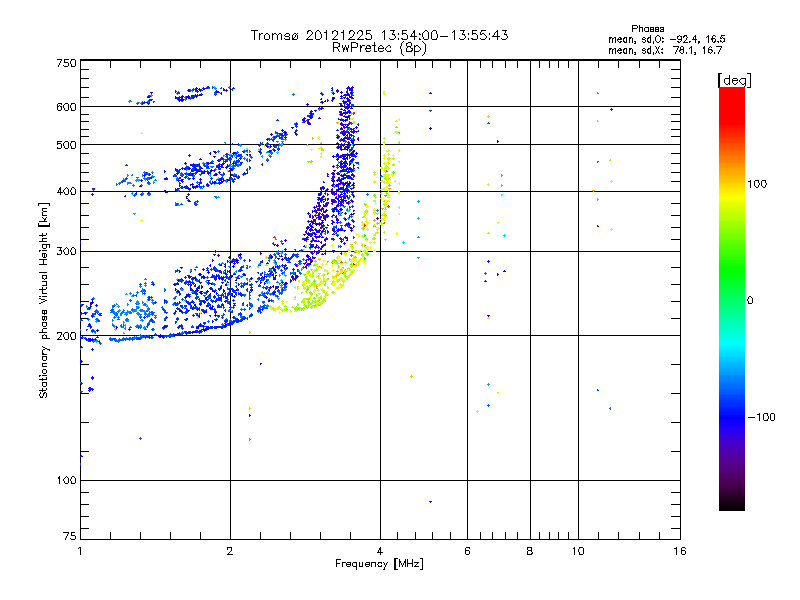Select the 'mean, sd,O: -92.4, 16.5' text
This screenshot has height=600, width=800.
[667, 39]
